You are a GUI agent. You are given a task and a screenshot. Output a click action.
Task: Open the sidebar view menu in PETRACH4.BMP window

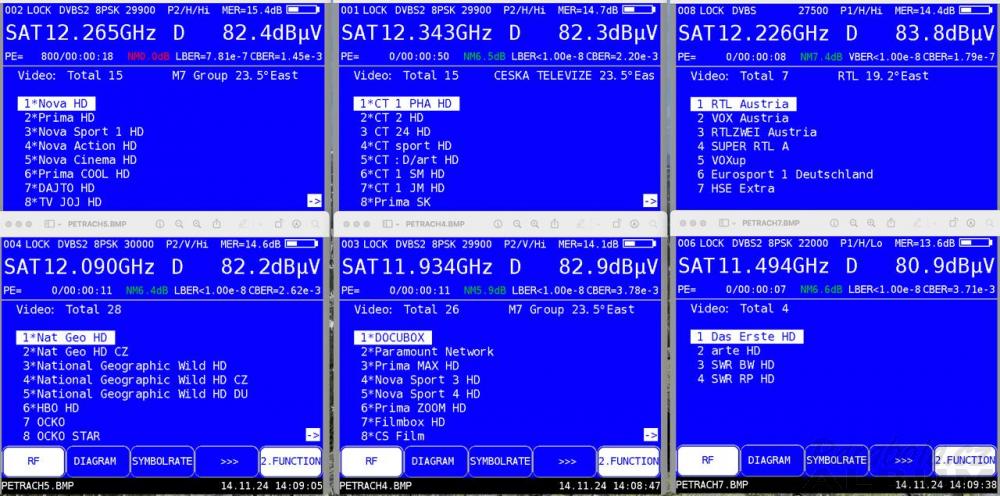tap(389, 224)
